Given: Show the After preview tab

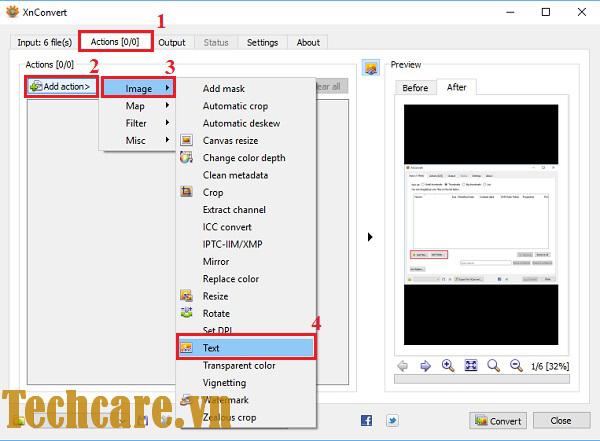Looking at the screenshot, I should coord(457,87).
